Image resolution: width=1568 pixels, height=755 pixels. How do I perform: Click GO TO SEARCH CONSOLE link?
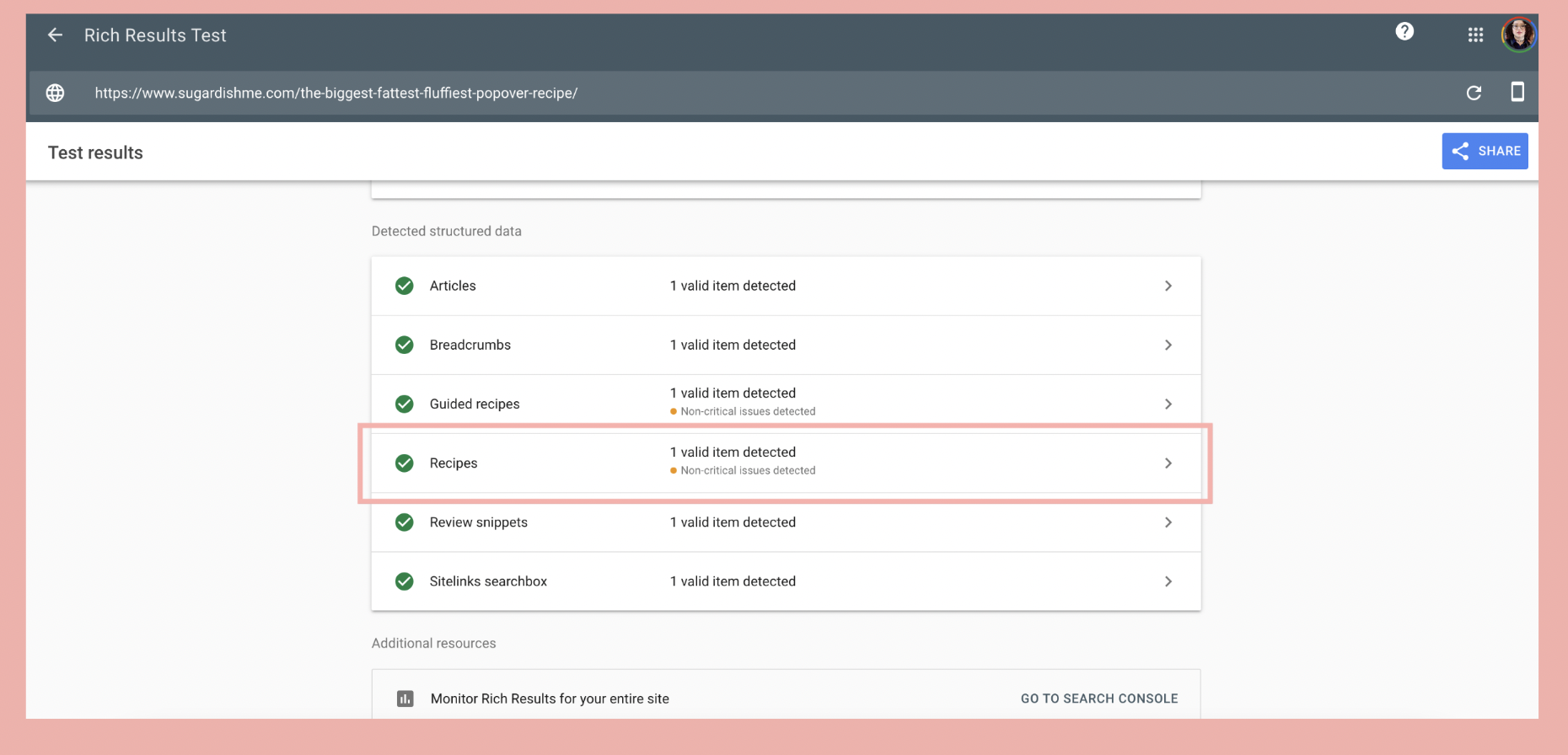click(1099, 699)
